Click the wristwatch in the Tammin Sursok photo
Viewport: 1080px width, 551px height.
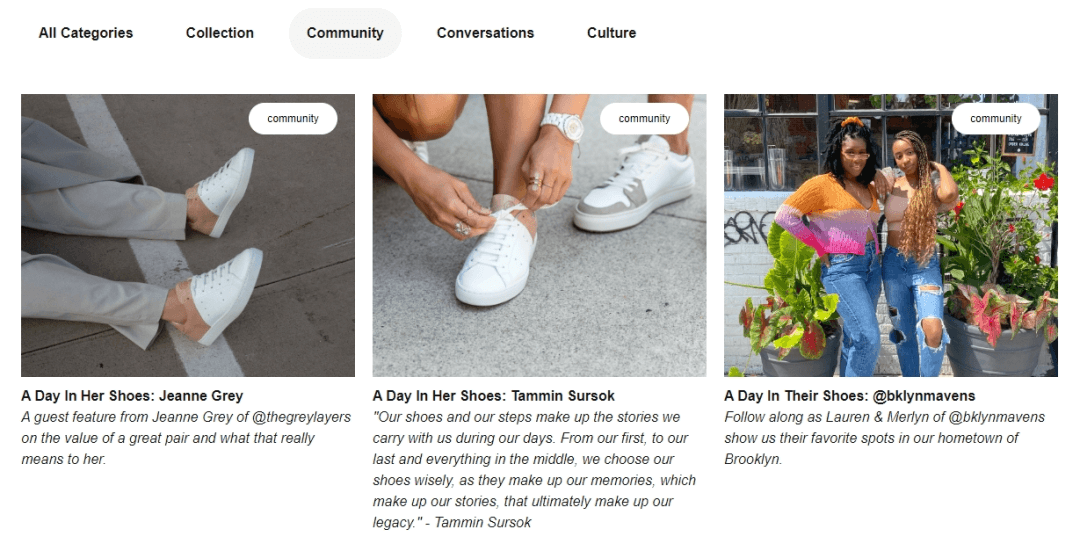563,126
